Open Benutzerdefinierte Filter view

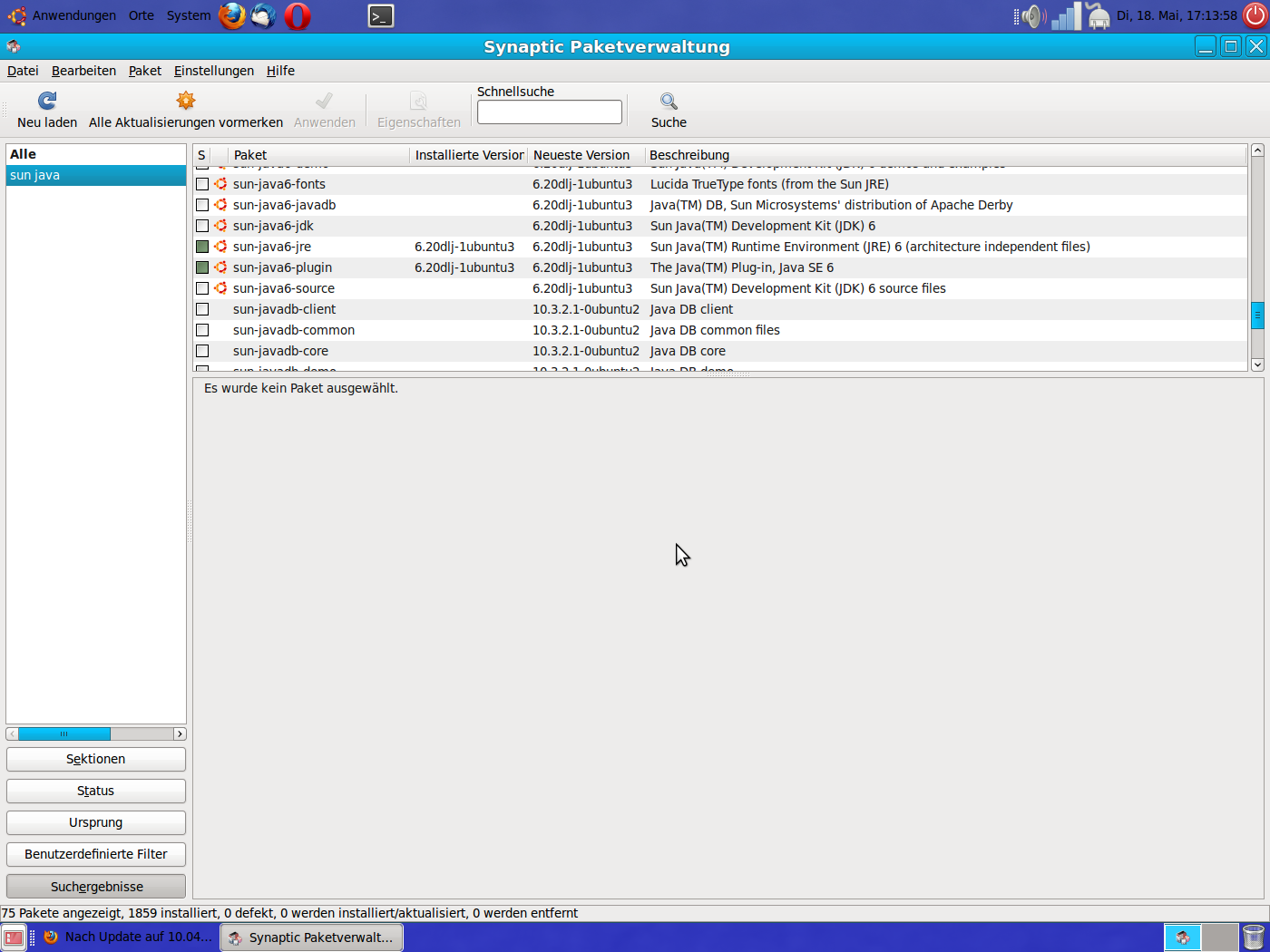tap(96, 854)
